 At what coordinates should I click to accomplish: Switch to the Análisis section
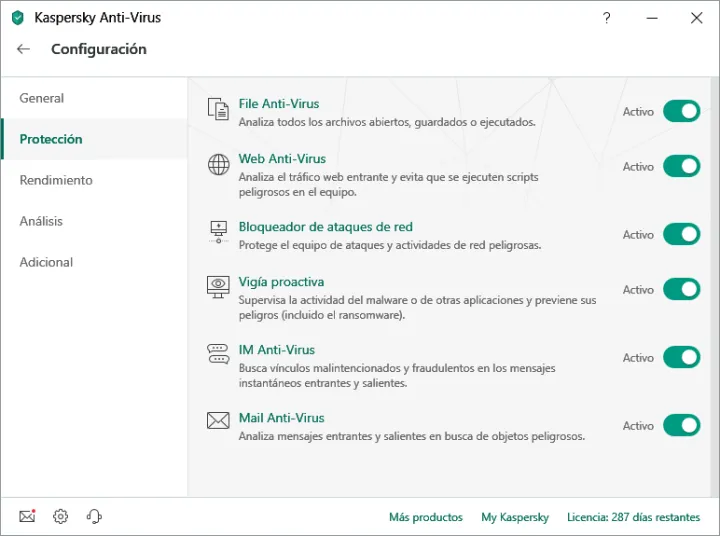tap(94, 221)
